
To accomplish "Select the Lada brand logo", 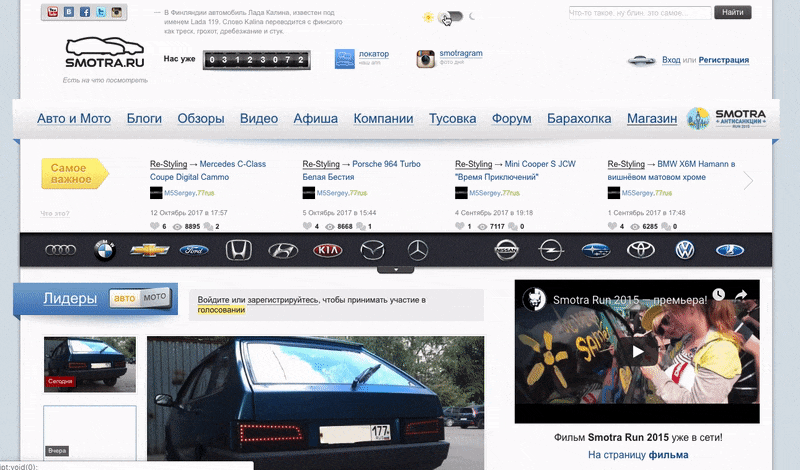I will pos(730,250).
